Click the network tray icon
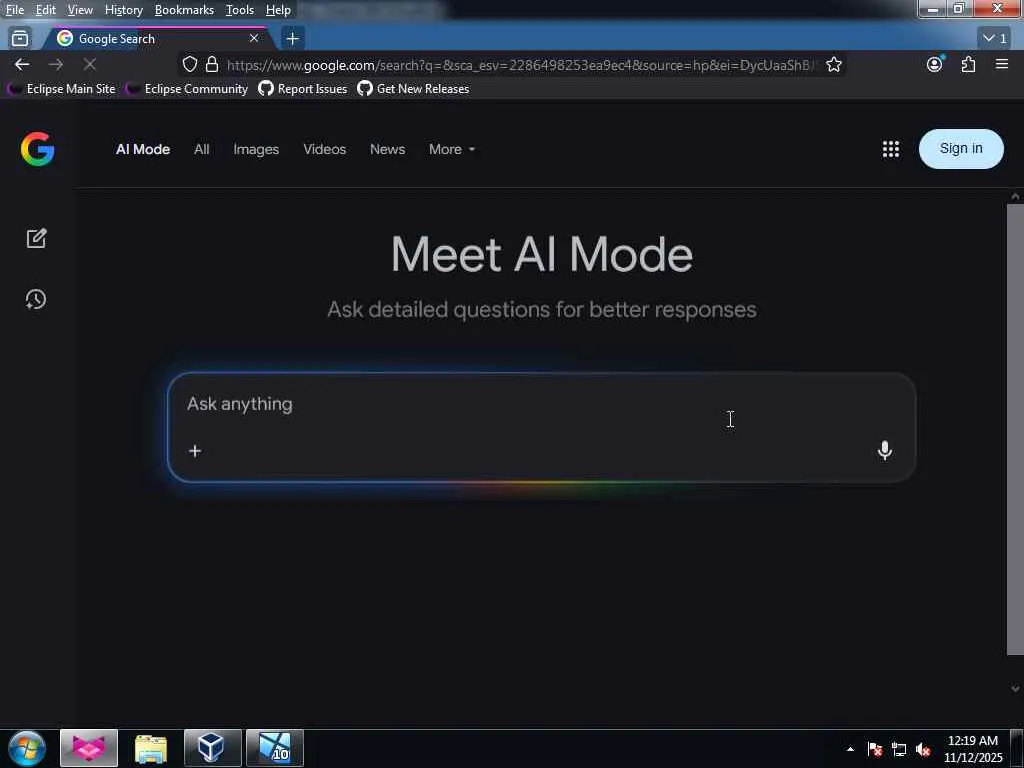 899,749
